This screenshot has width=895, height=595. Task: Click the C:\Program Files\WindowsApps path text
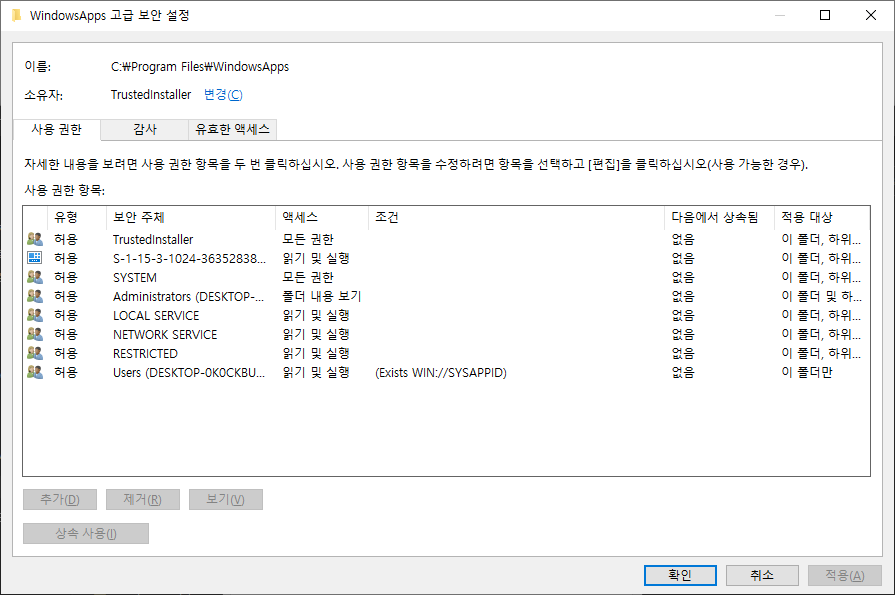pyautogui.click(x=200, y=67)
